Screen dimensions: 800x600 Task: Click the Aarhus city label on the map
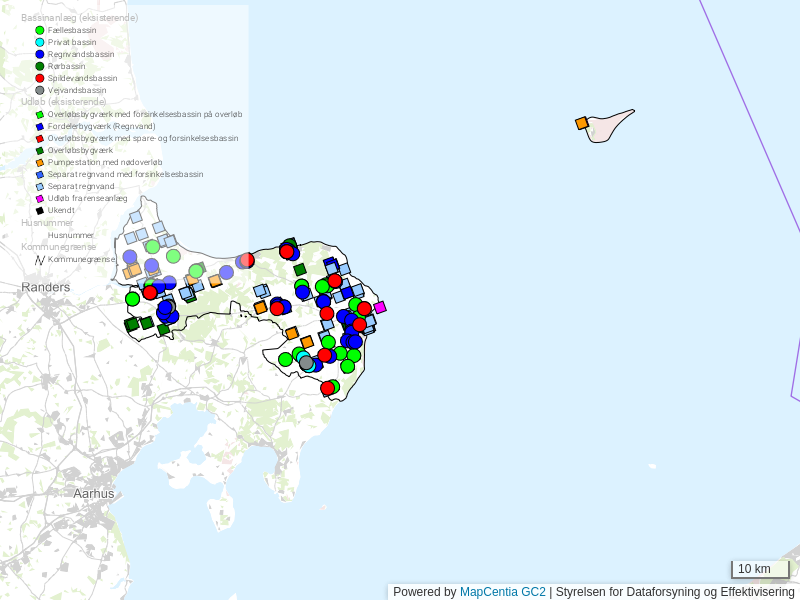94,493
